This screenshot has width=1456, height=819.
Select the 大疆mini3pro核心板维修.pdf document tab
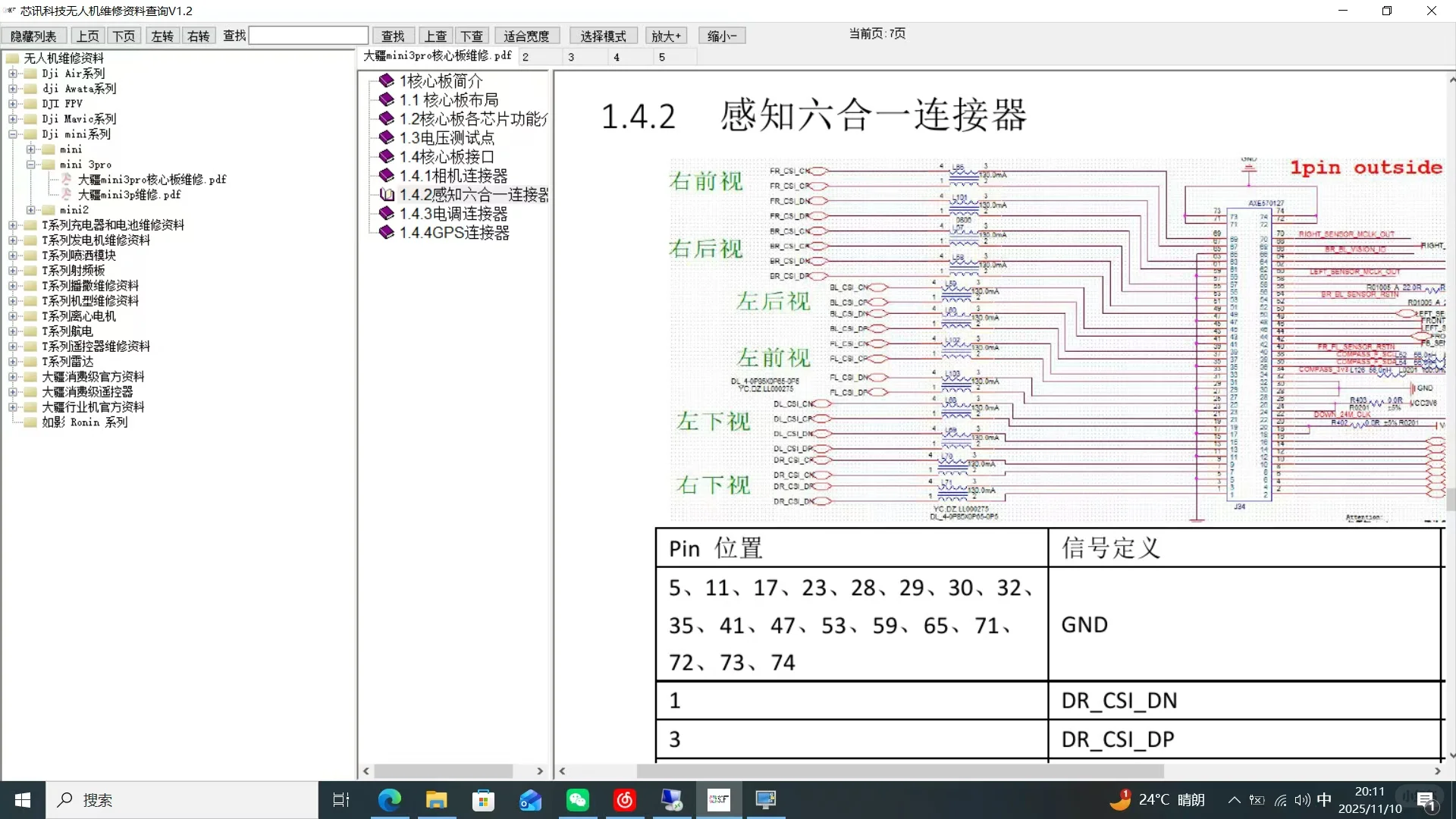[436, 55]
